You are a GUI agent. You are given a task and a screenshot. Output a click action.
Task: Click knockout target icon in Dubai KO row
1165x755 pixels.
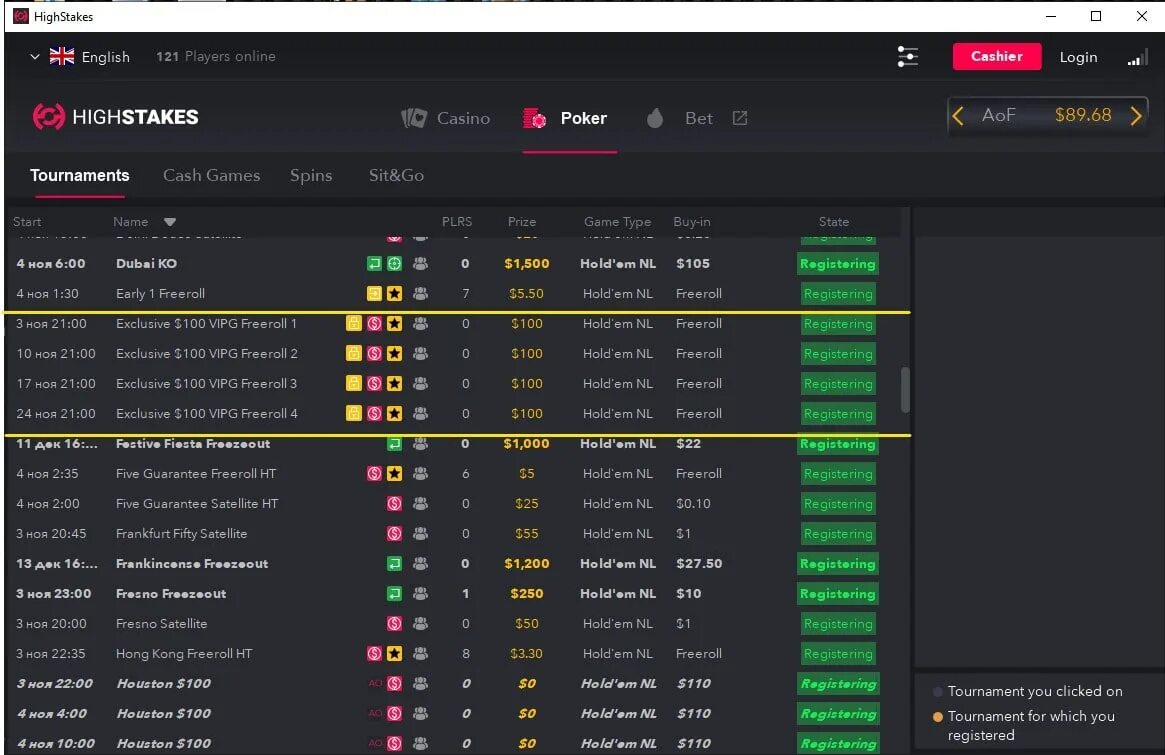pyautogui.click(x=395, y=263)
